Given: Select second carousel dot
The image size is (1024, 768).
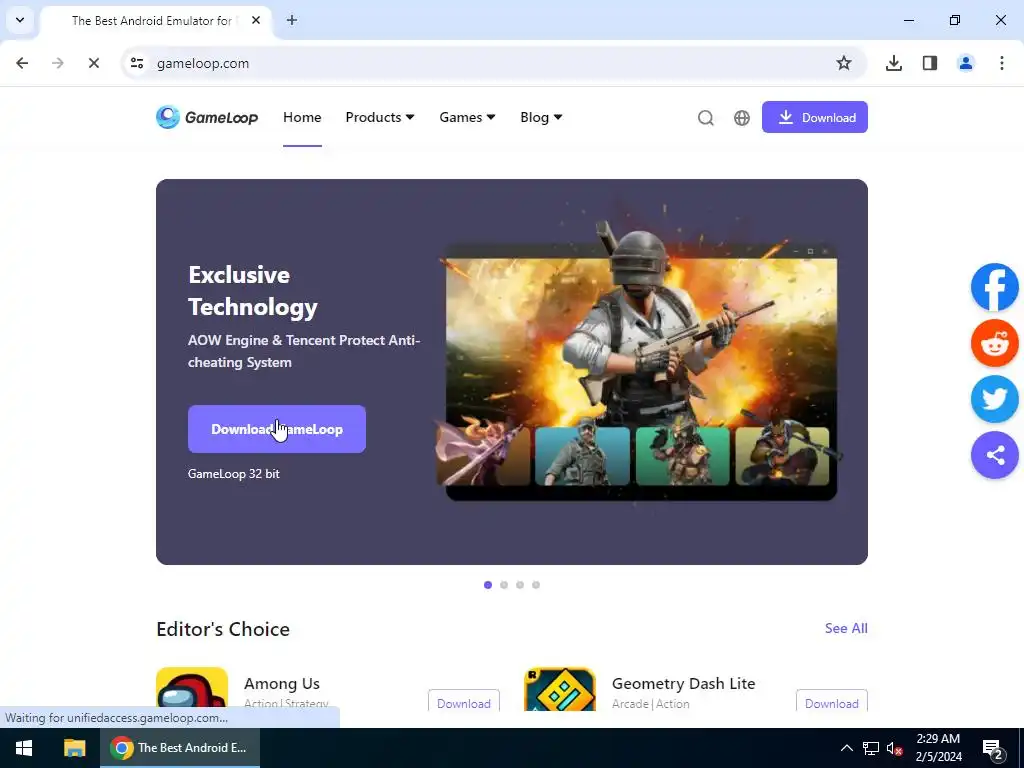Looking at the screenshot, I should coord(504,585).
